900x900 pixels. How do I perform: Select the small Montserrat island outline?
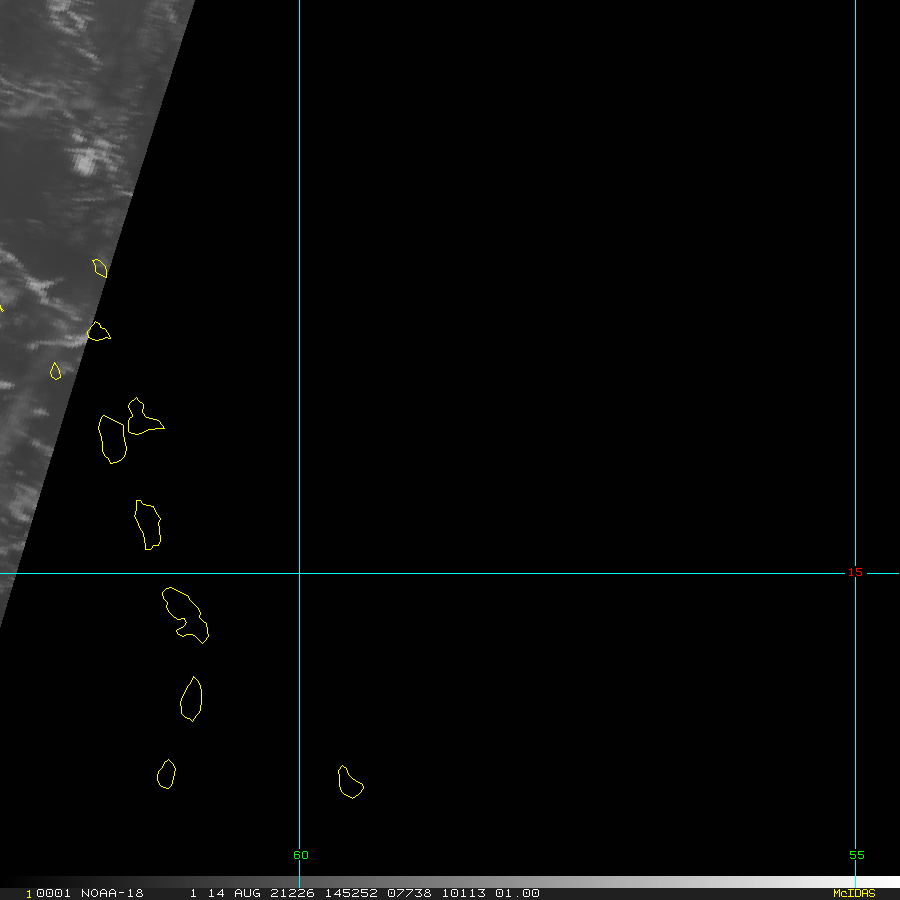(55, 371)
